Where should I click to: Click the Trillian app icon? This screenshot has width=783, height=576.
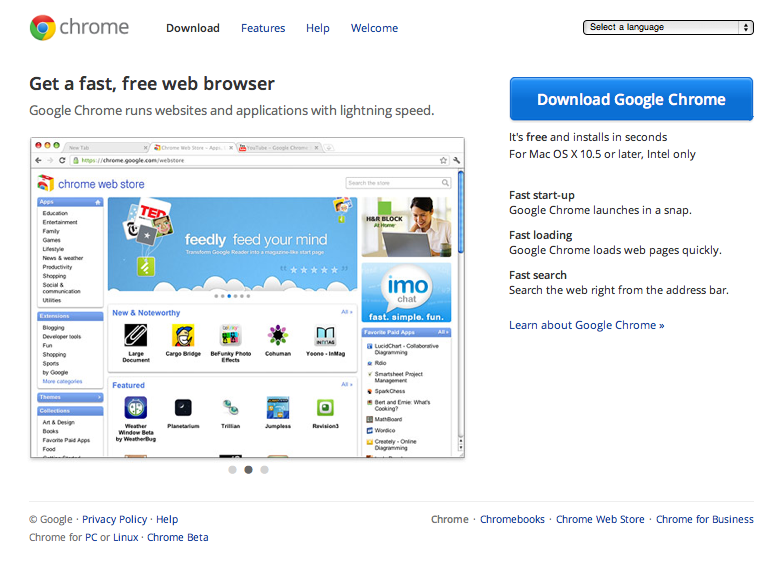[x=230, y=408]
